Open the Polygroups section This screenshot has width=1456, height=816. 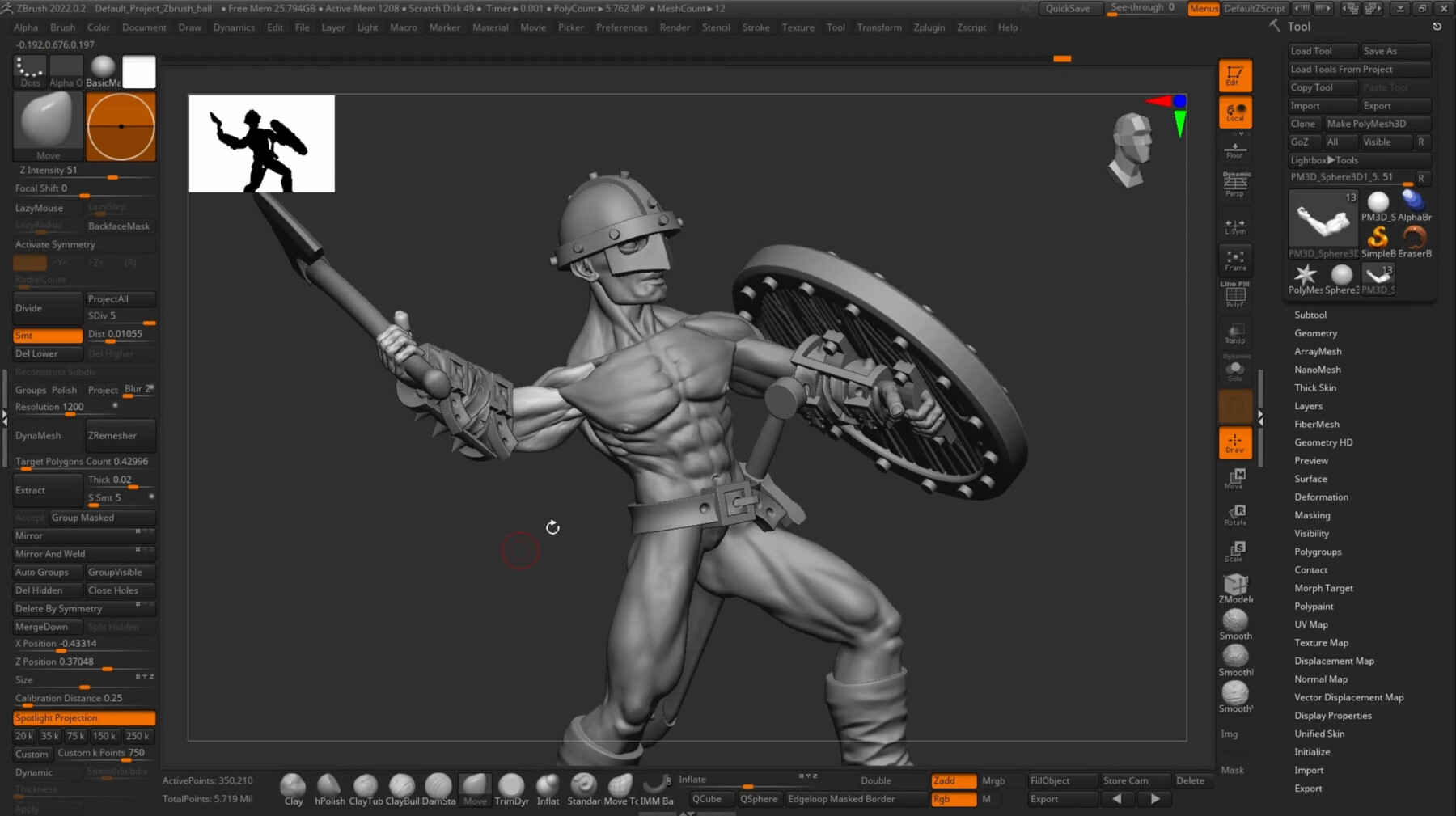coord(1318,552)
